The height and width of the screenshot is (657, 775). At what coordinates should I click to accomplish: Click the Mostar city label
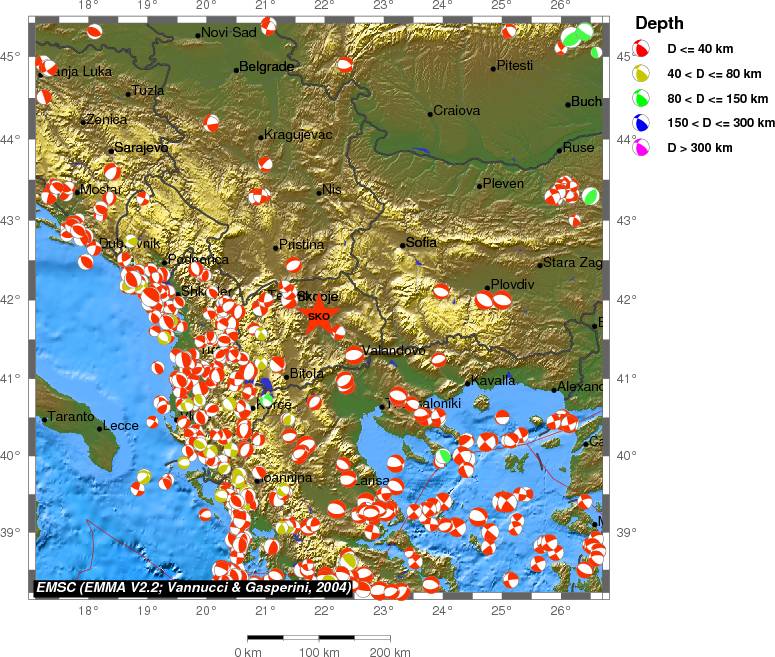(x=101, y=189)
